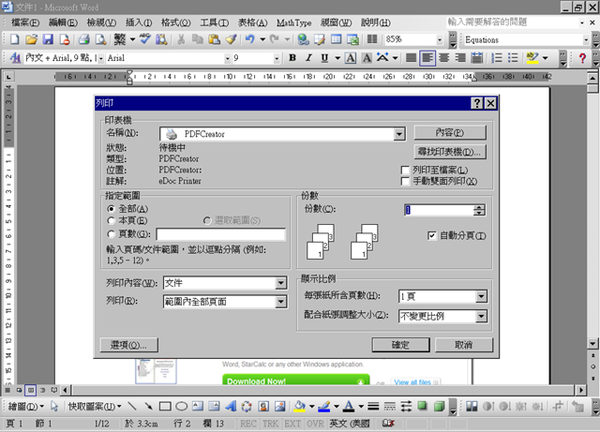Click the New blank document icon

coord(15,39)
